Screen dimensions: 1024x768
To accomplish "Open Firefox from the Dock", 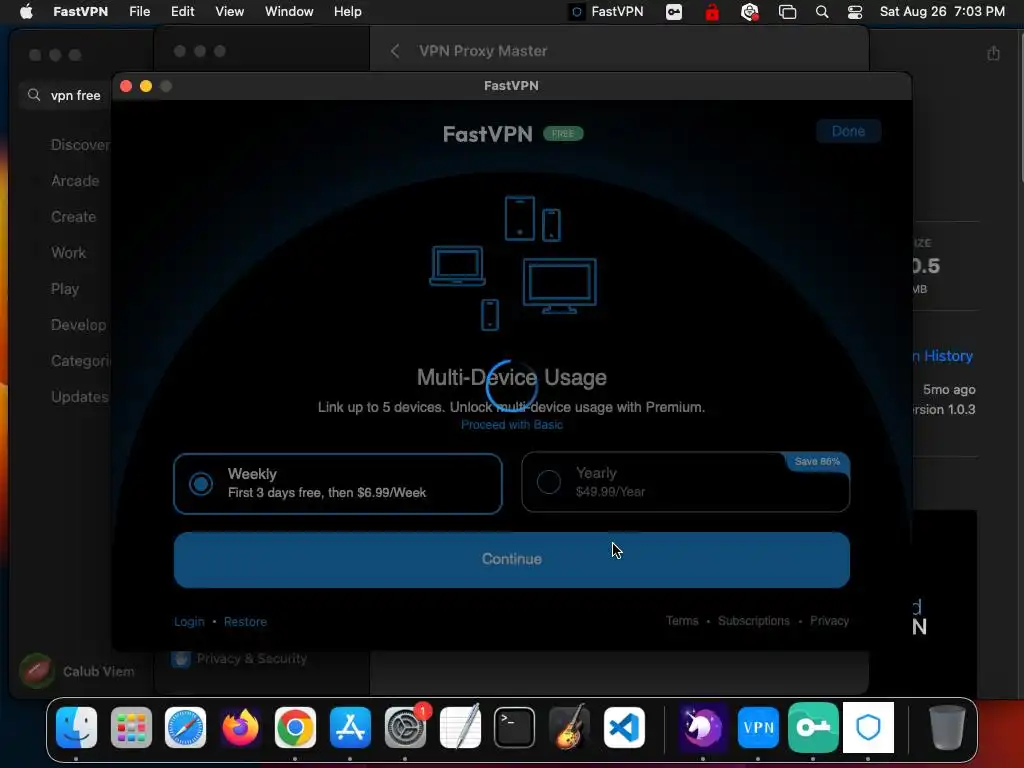I will pyautogui.click(x=240, y=727).
